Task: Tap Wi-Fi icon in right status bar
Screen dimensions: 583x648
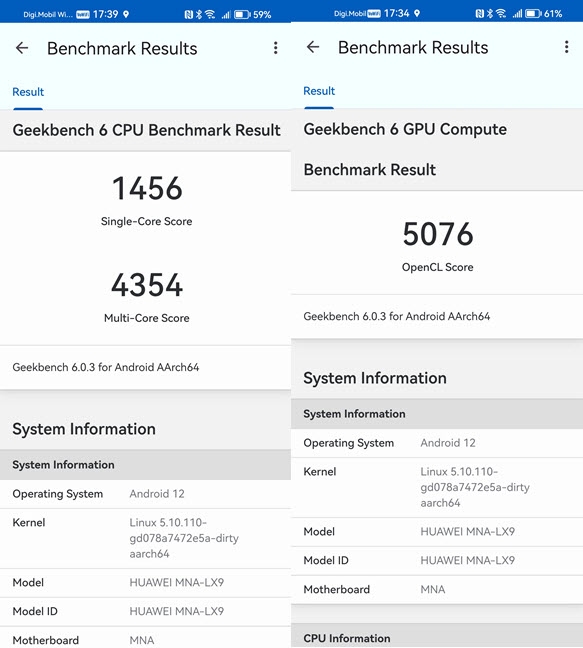Action: pos(501,14)
